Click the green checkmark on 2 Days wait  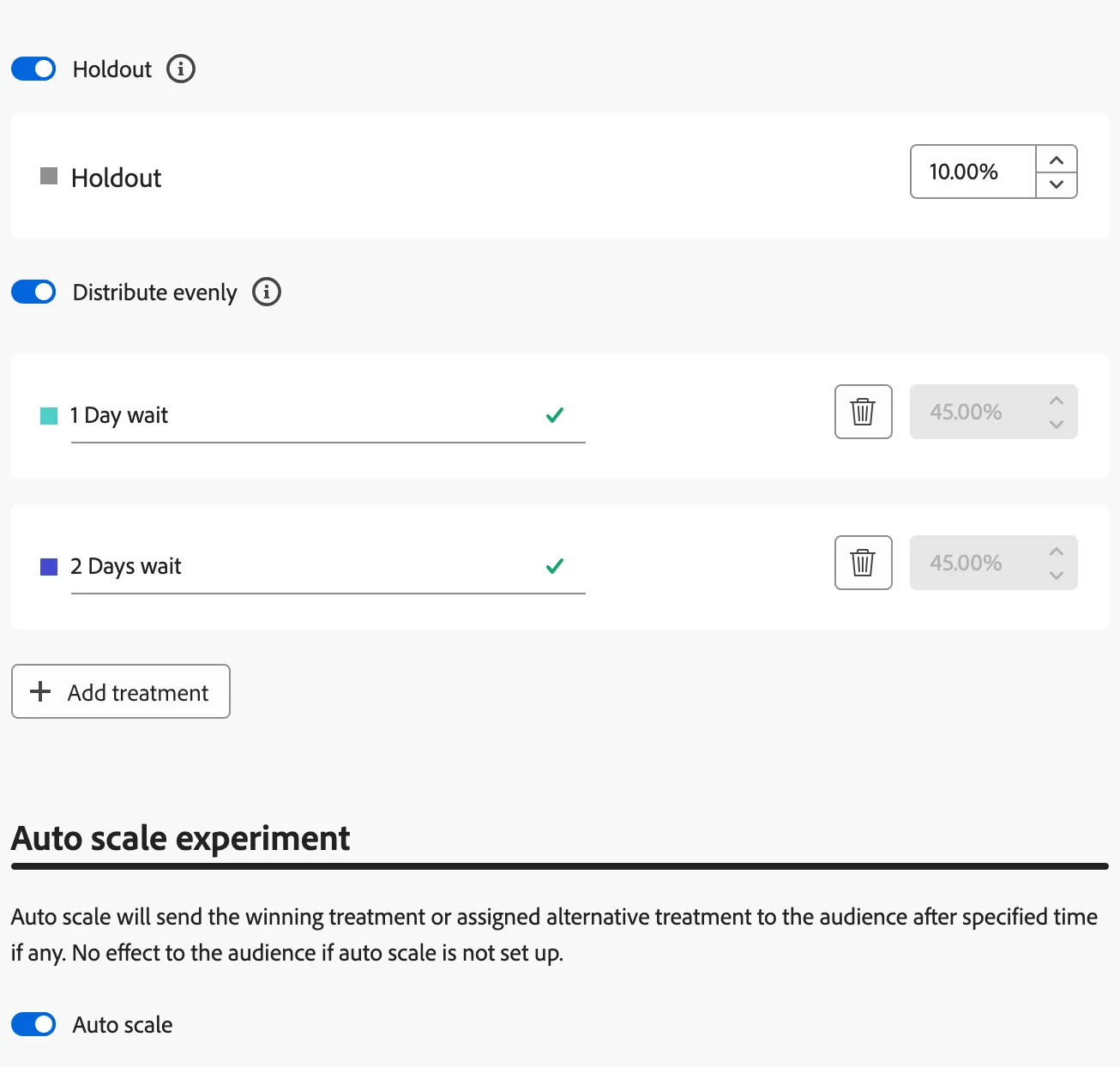click(x=555, y=566)
